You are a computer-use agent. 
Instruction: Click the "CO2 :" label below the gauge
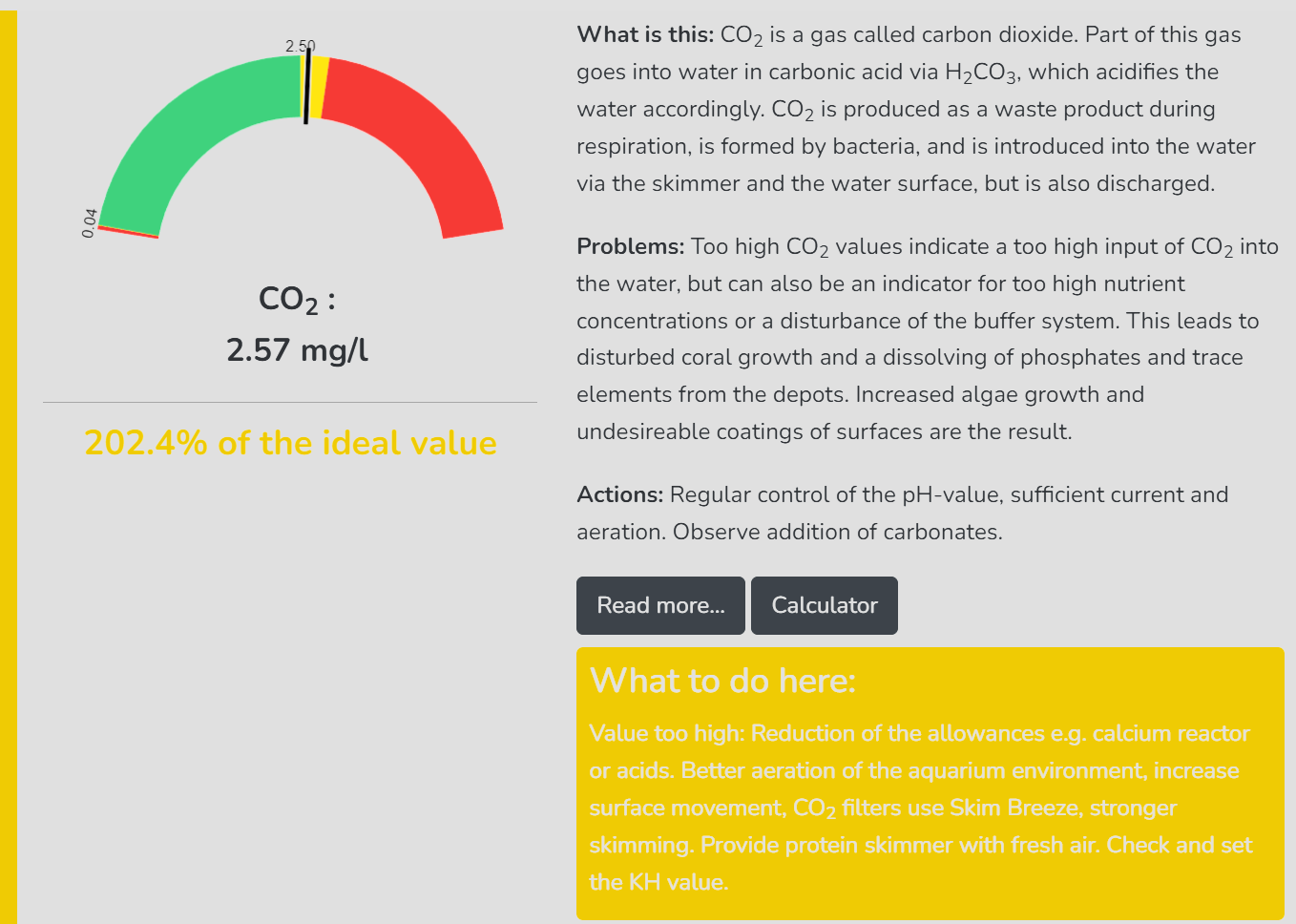click(297, 300)
